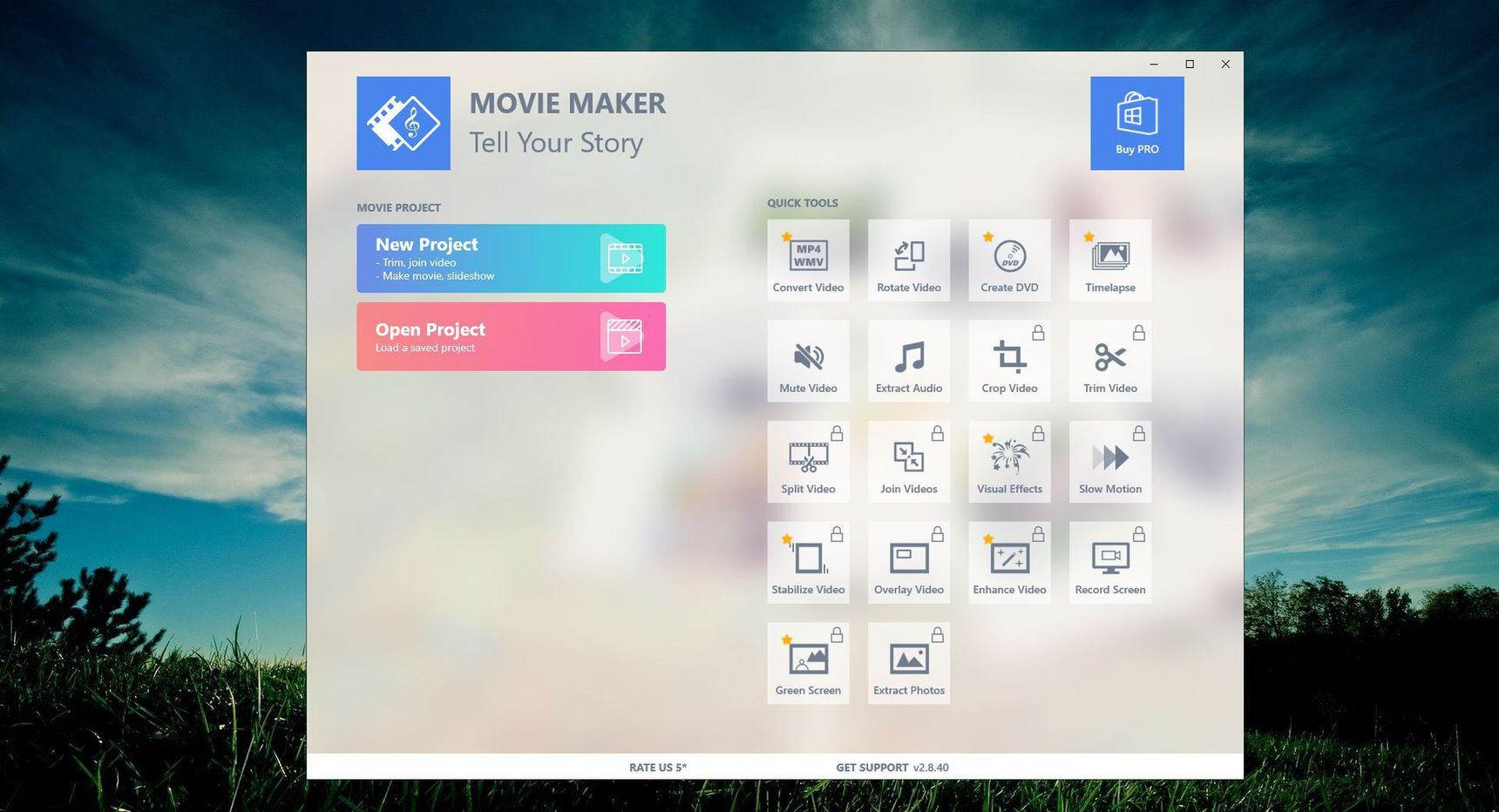Launch the Visual Effects tool
This screenshot has width=1499, height=812.
(1009, 462)
